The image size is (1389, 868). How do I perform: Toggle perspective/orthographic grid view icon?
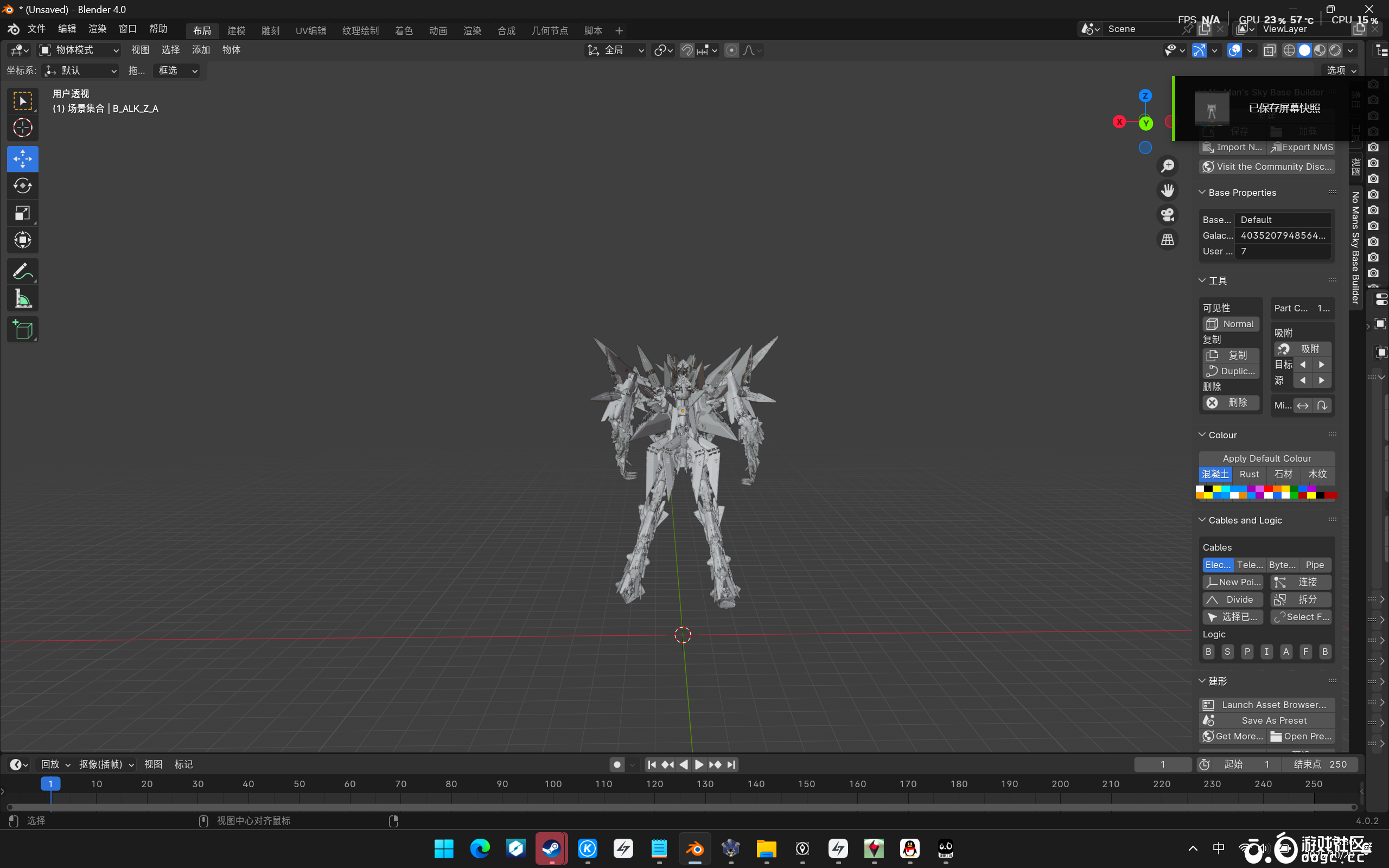[x=1168, y=240]
